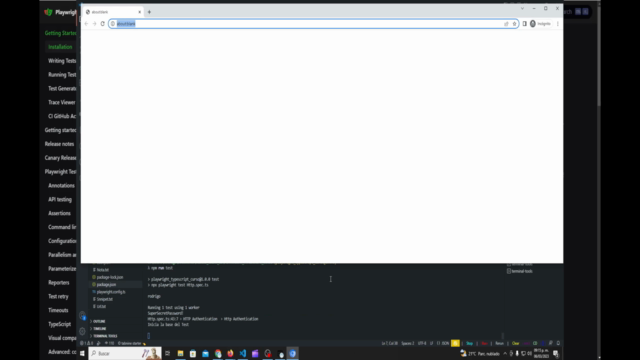Open Writing Tests in docs sidebar
The height and width of the screenshot is (360, 640).
[x=62, y=61]
